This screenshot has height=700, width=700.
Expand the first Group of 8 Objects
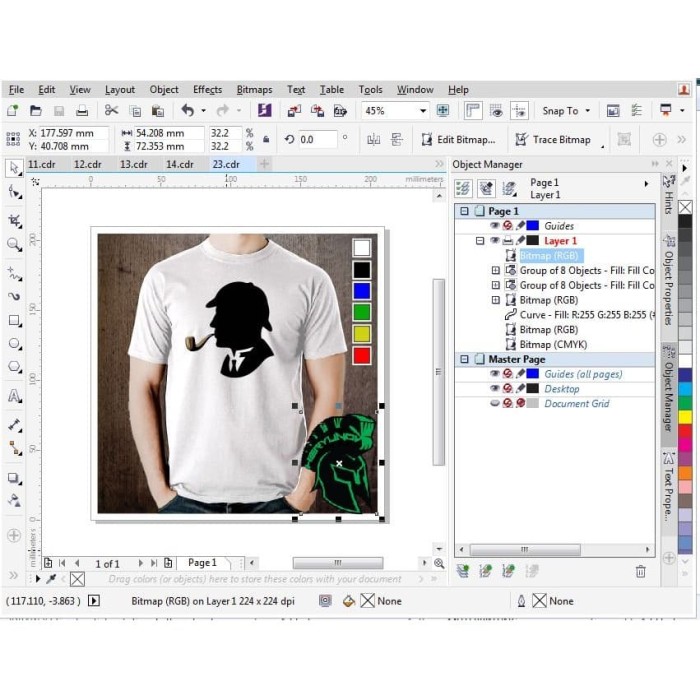pos(496,271)
